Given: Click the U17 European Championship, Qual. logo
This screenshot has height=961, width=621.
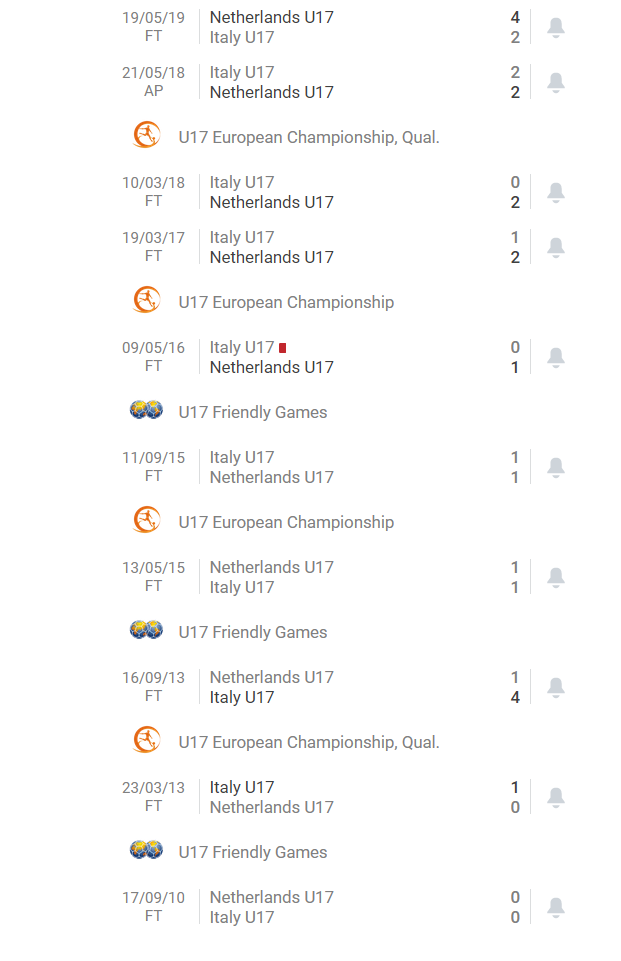Looking at the screenshot, I should click(146, 136).
